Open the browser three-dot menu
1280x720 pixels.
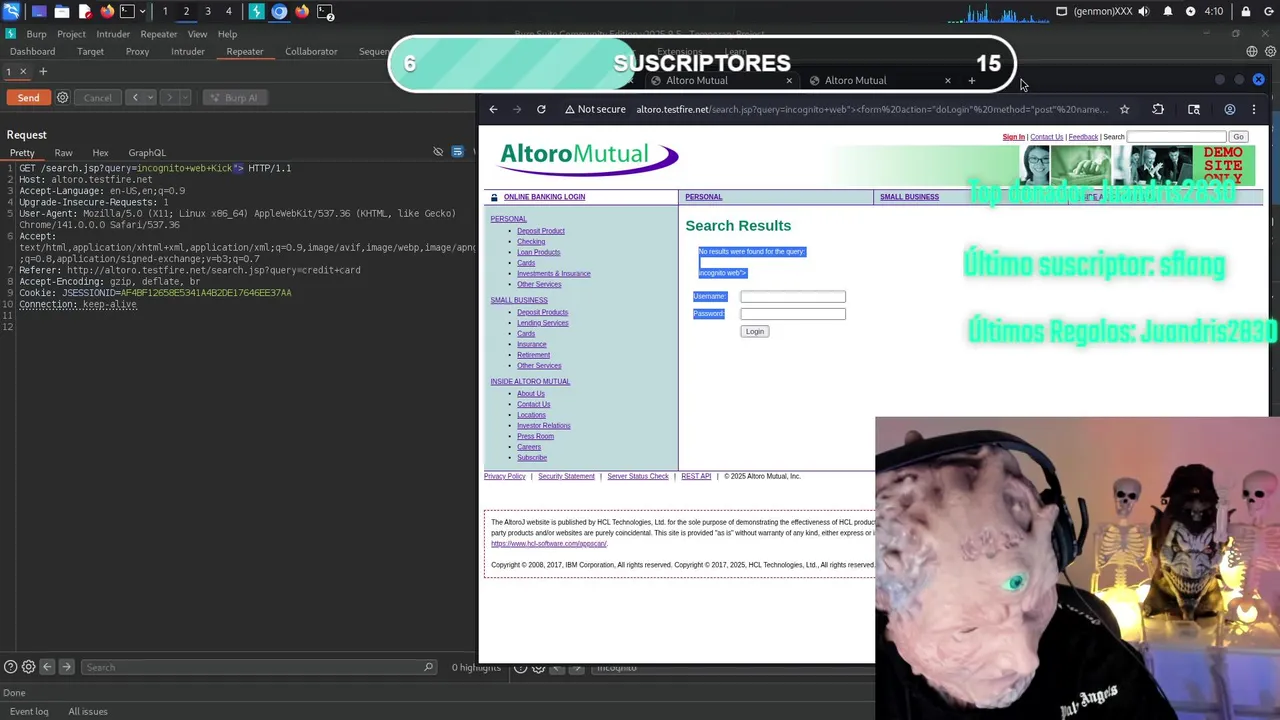[1254, 109]
